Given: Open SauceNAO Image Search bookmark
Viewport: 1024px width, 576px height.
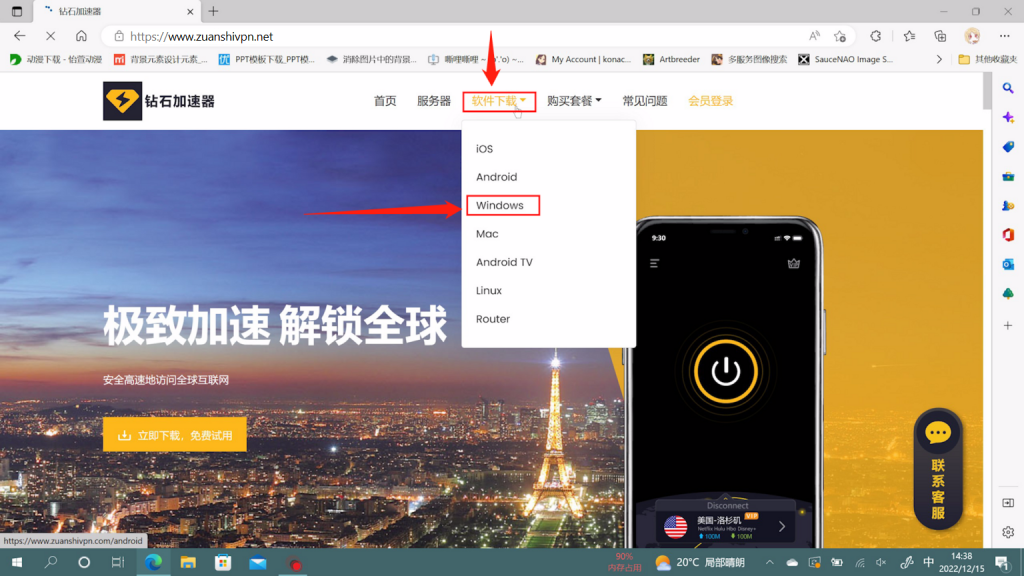Looking at the screenshot, I should pyautogui.click(x=845, y=59).
